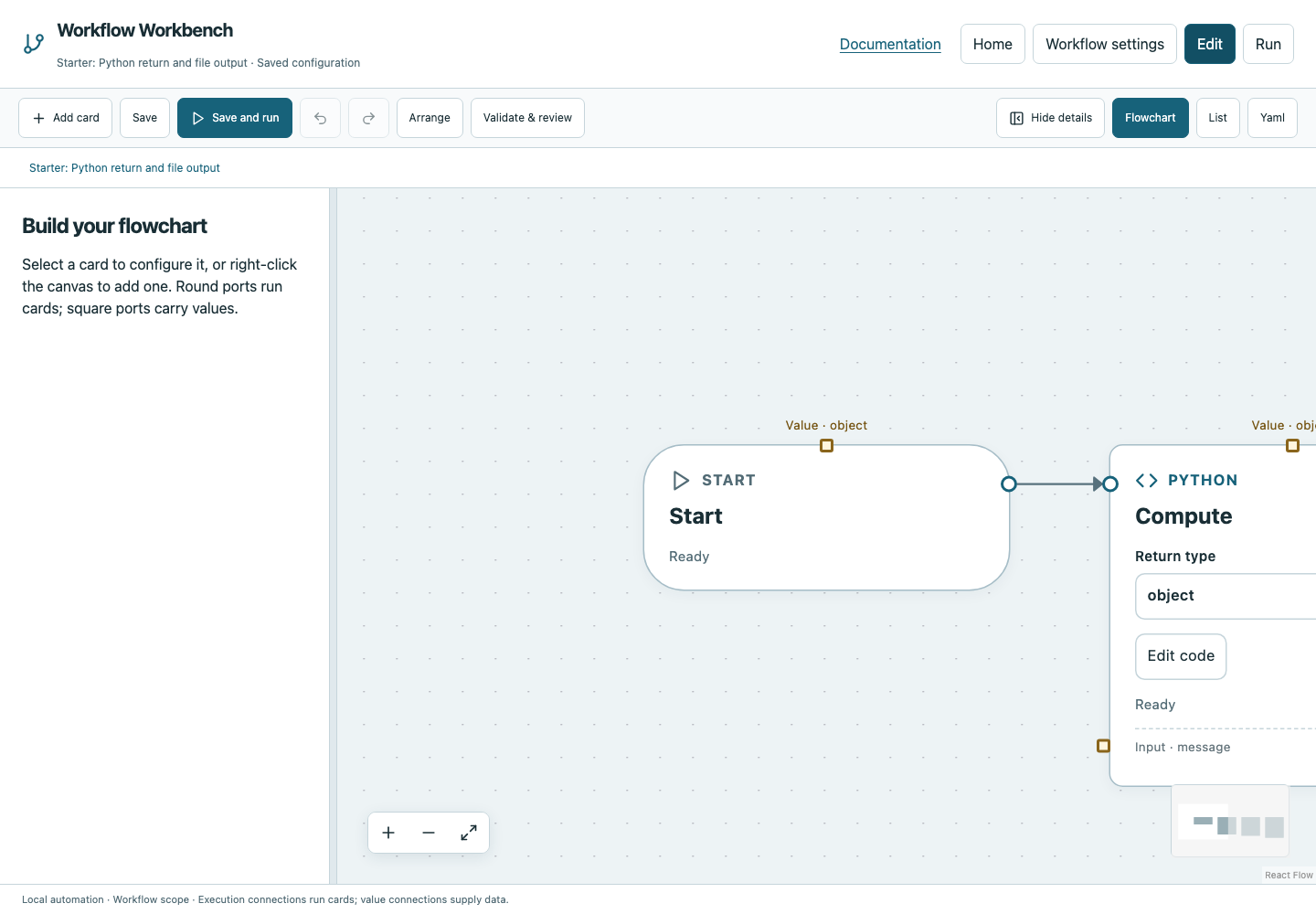Select the Compute card title
The width and height of the screenshot is (1316, 914).
point(1183,516)
